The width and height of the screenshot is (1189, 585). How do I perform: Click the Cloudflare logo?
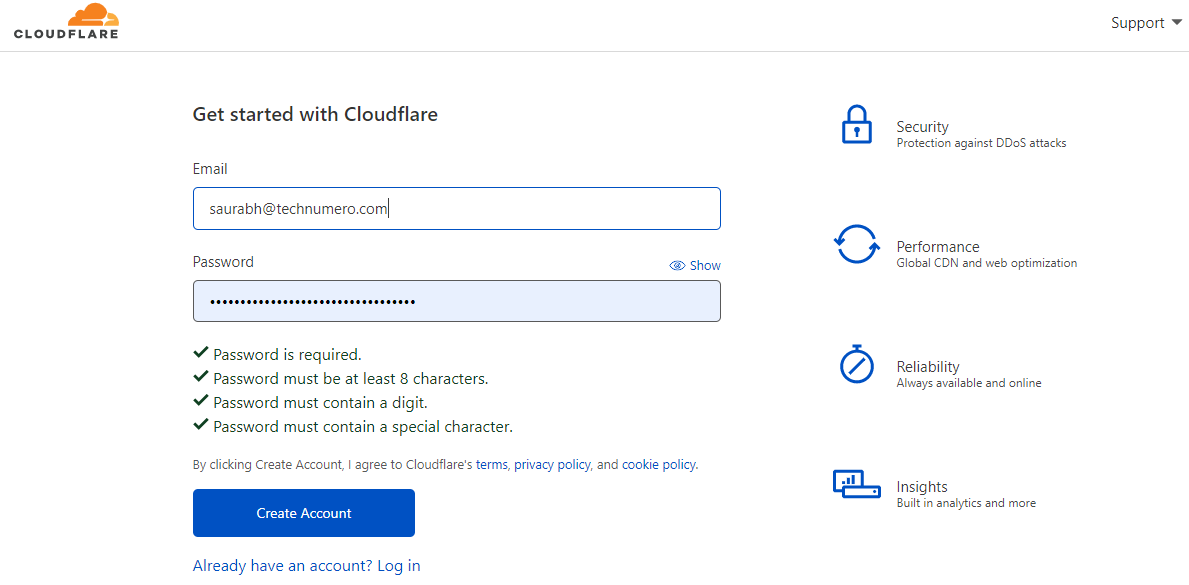66,21
